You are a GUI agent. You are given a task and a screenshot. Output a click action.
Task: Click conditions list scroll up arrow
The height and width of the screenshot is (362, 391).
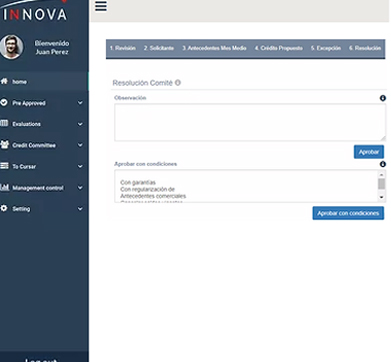tap(381, 174)
